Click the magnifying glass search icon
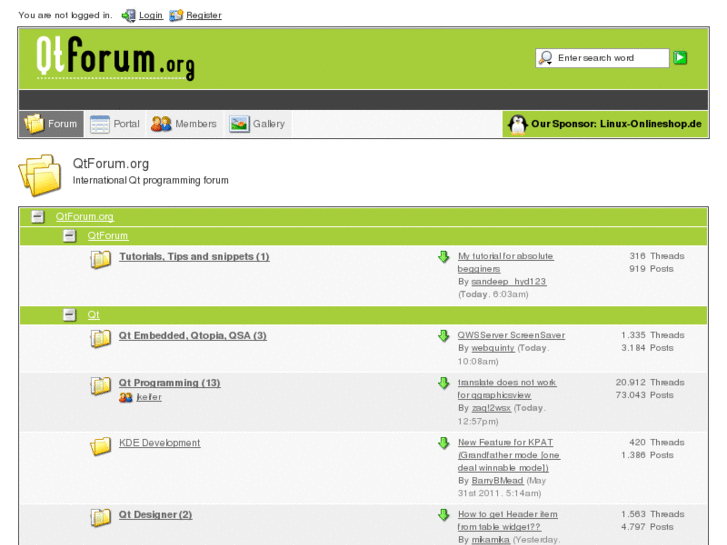The width and height of the screenshot is (727, 545). click(546, 58)
